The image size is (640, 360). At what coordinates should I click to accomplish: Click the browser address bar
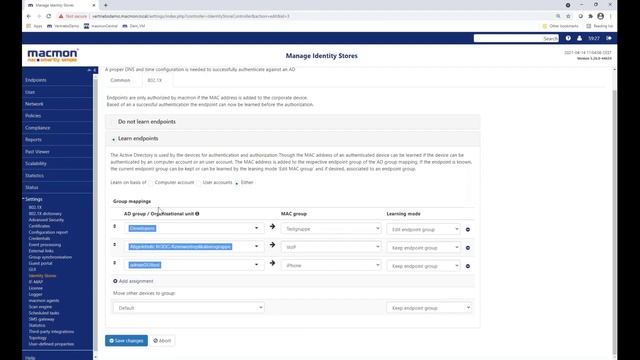click(x=306, y=16)
